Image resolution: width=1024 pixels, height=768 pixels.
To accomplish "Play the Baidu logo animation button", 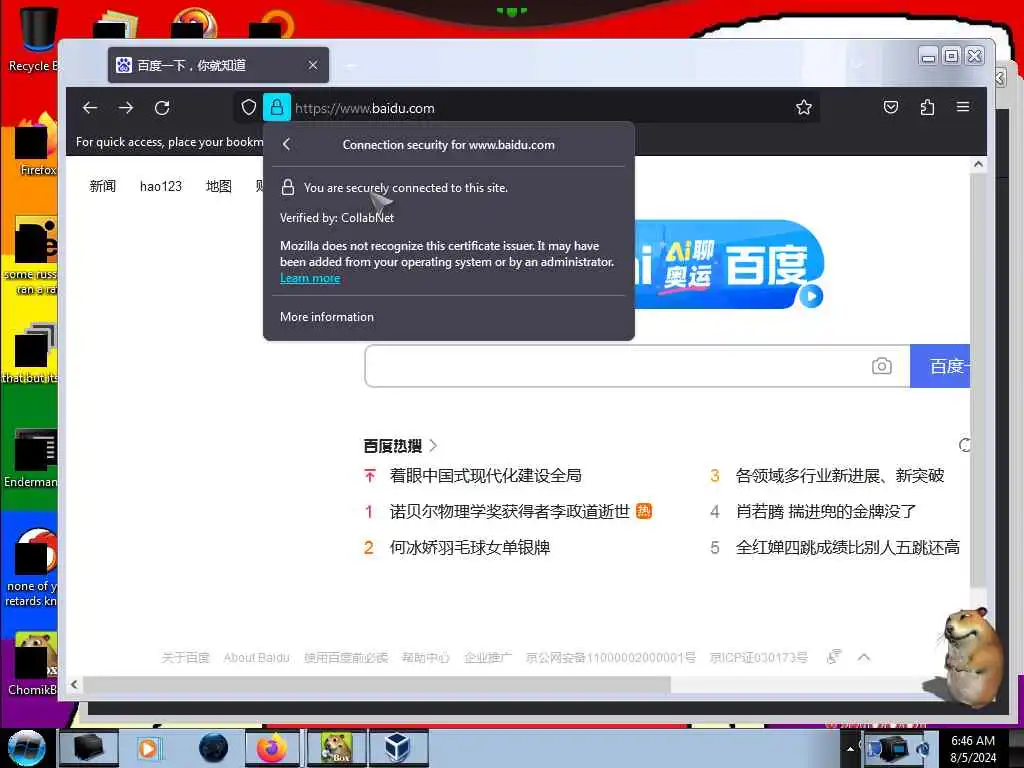I will coord(811,296).
